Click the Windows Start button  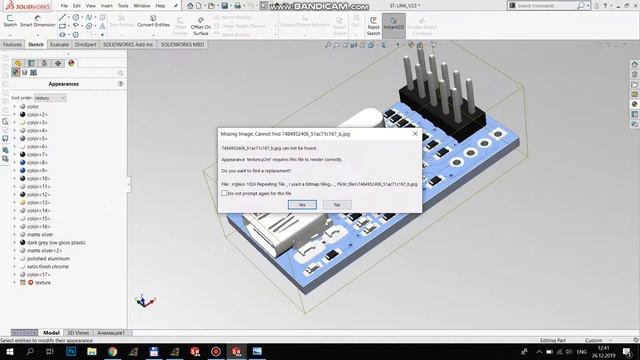click(x=9, y=351)
